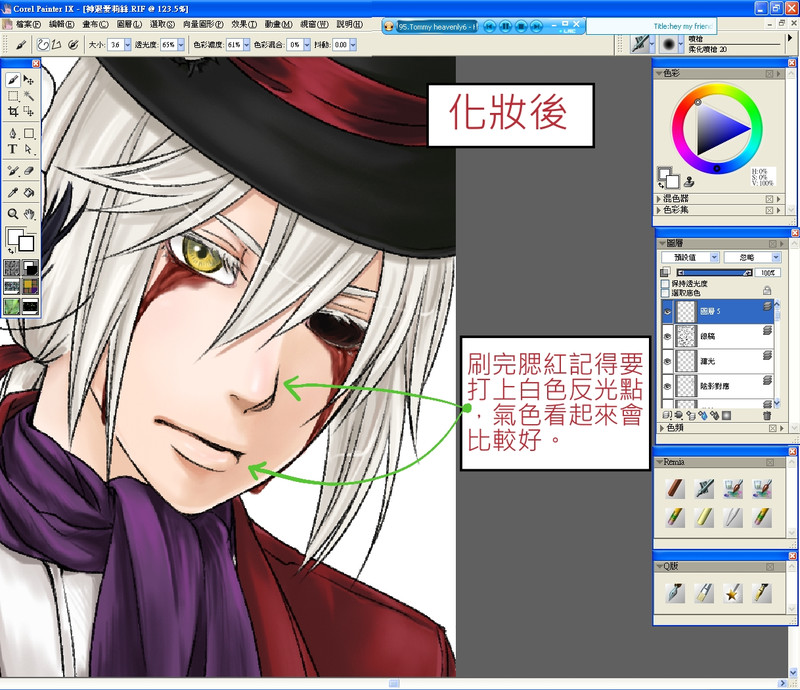
Task: Click the Rubber Stamp clone color icon
Action: tap(689, 181)
